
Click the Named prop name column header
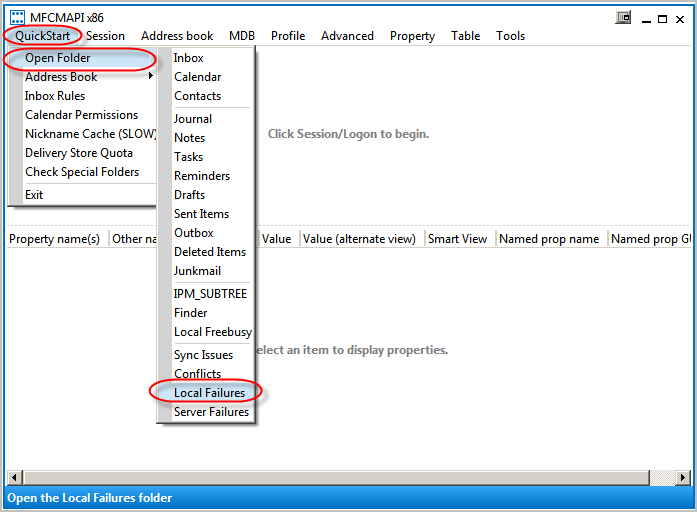point(549,239)
